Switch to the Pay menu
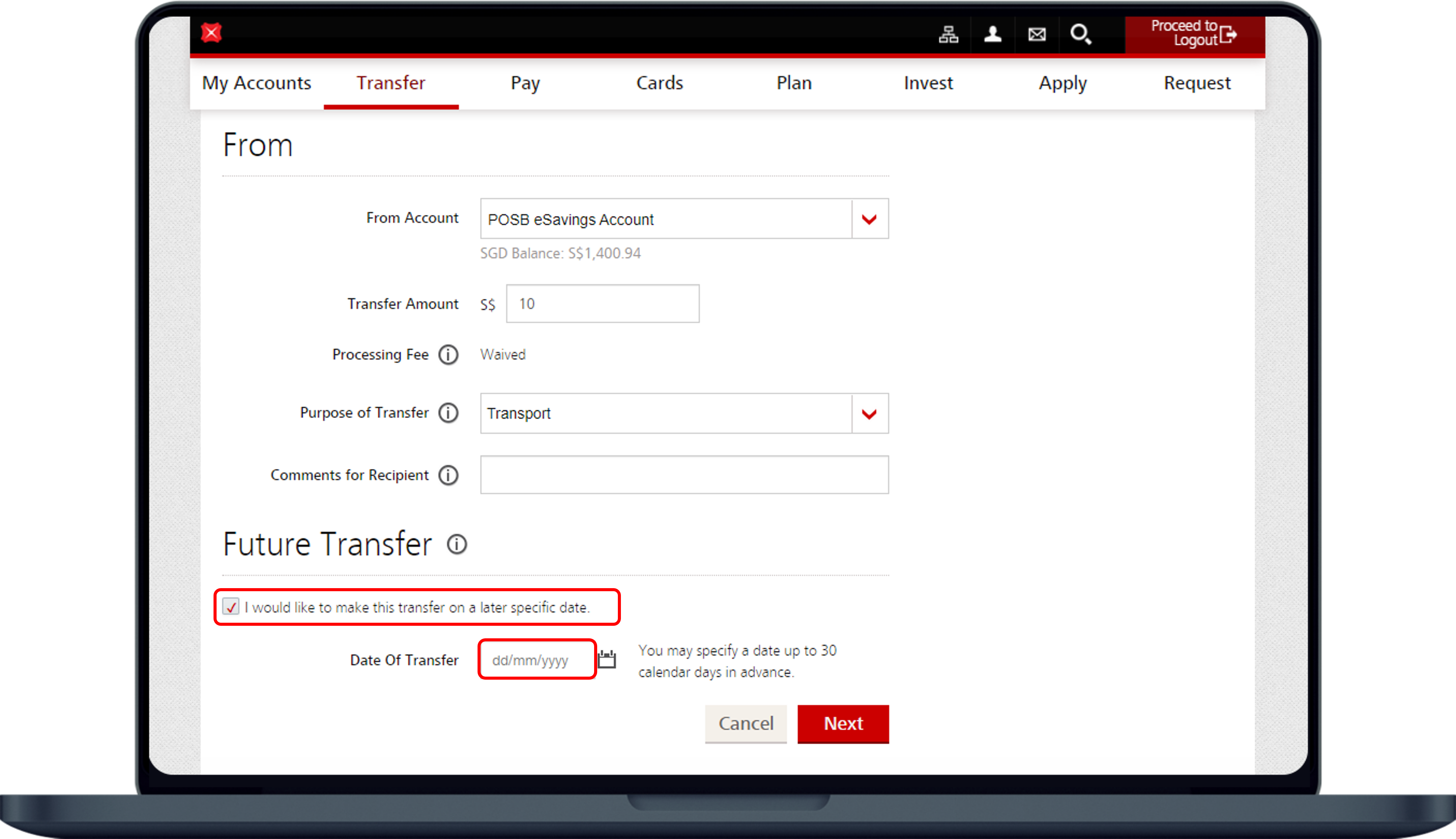1456x839 pixels. (x=525, y=83)
